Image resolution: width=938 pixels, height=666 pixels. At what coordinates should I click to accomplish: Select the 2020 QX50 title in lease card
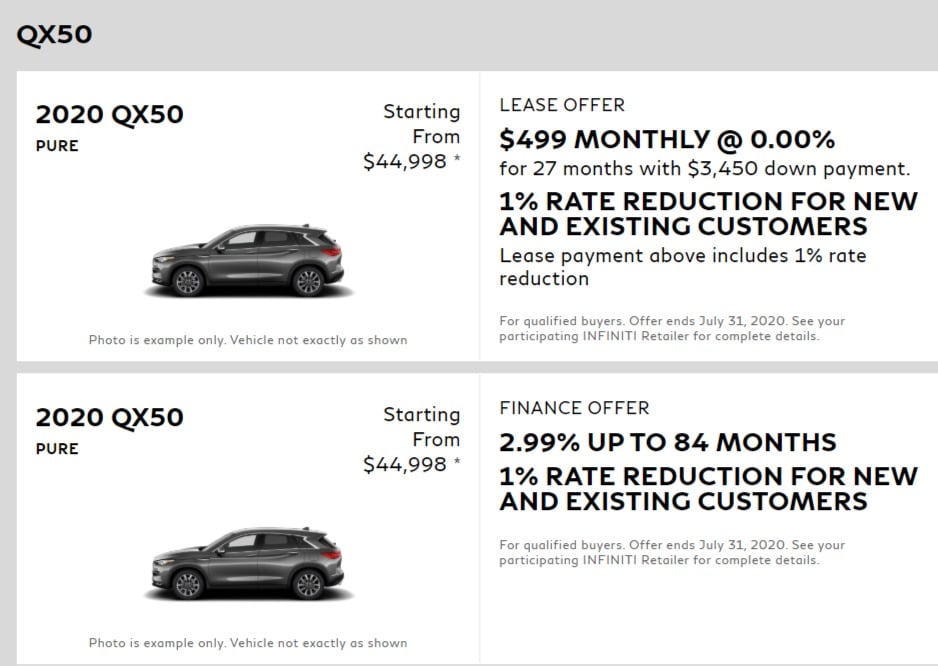click(109, 114)
